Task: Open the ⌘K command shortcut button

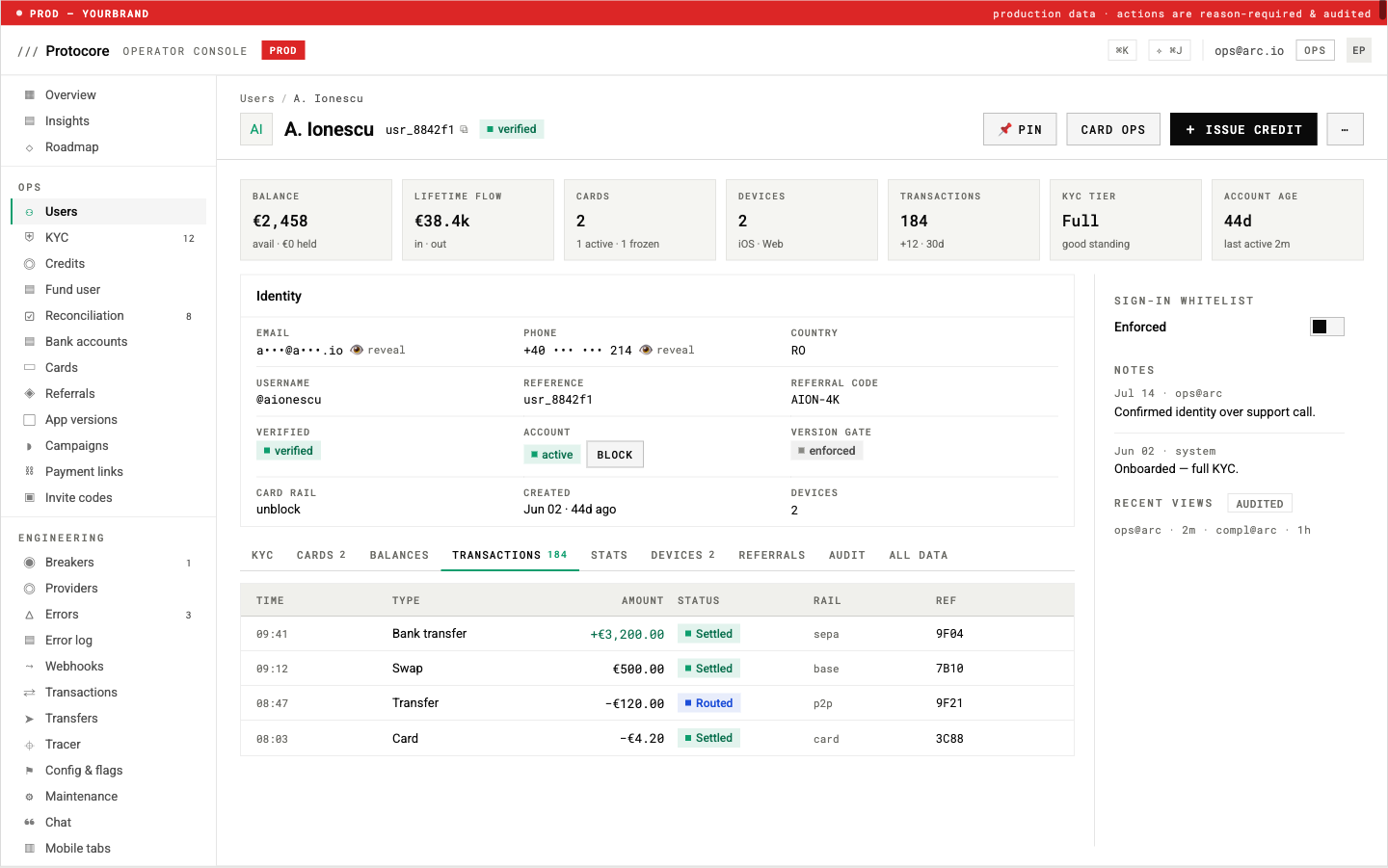Action: pyautogui.click(x=1122, y=51)
